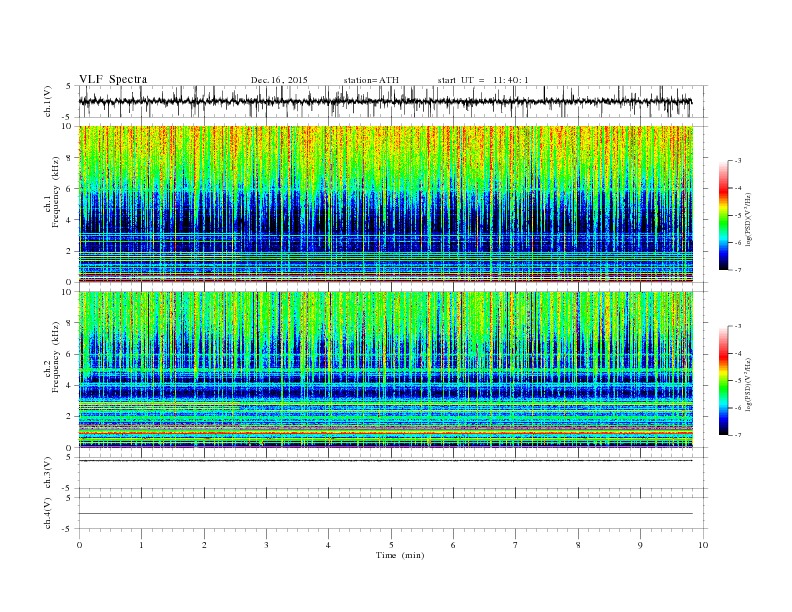Click the "2" kHz tick of ch.1 spectrogram

click(x=70, y=251)
